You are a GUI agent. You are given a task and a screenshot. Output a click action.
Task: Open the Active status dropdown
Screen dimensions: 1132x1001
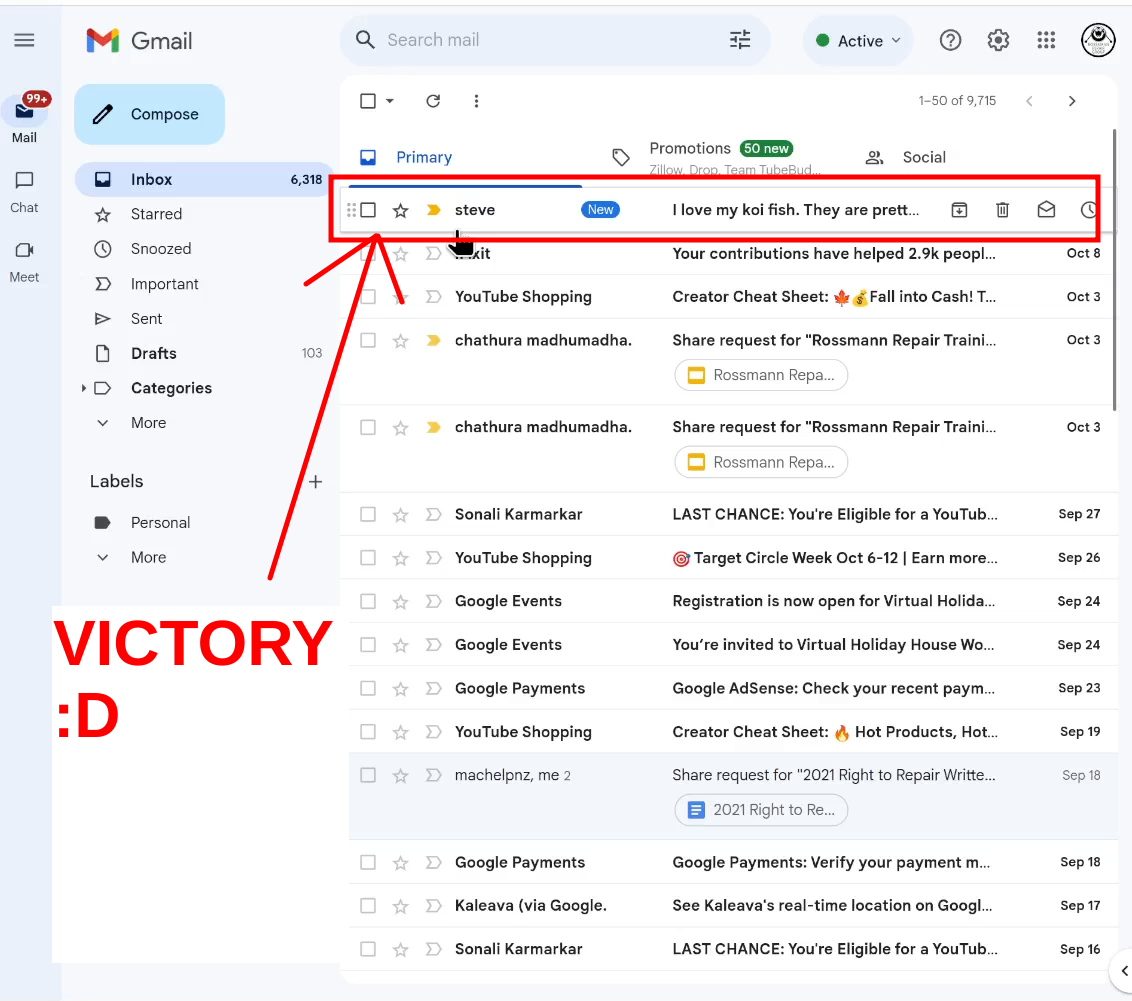coord(858,40)
